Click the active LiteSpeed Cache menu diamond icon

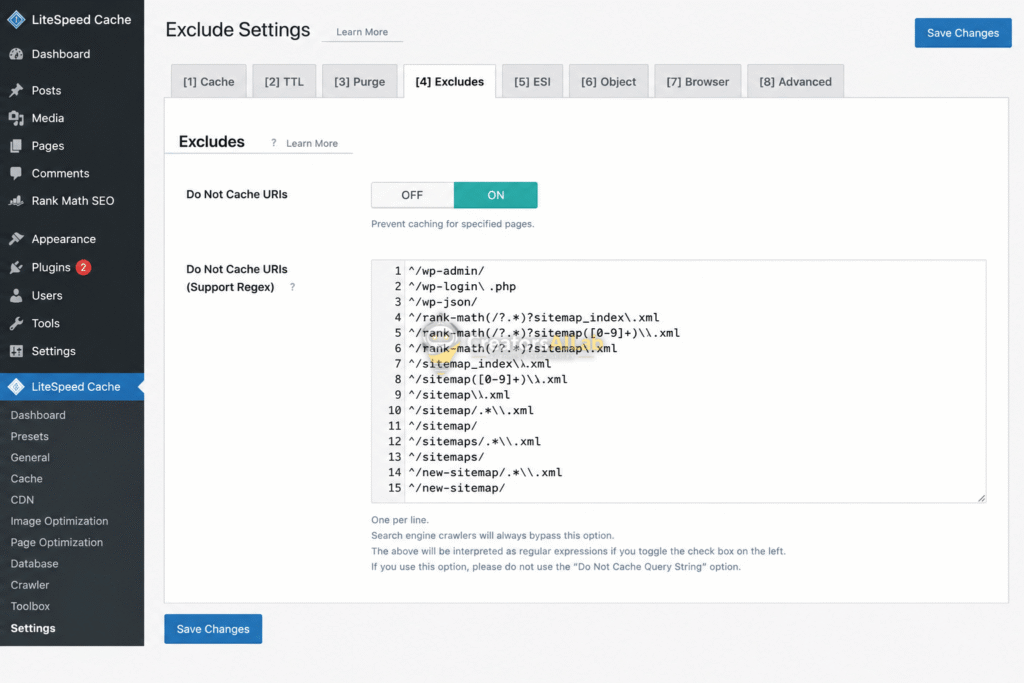click(x=16, y=387)
